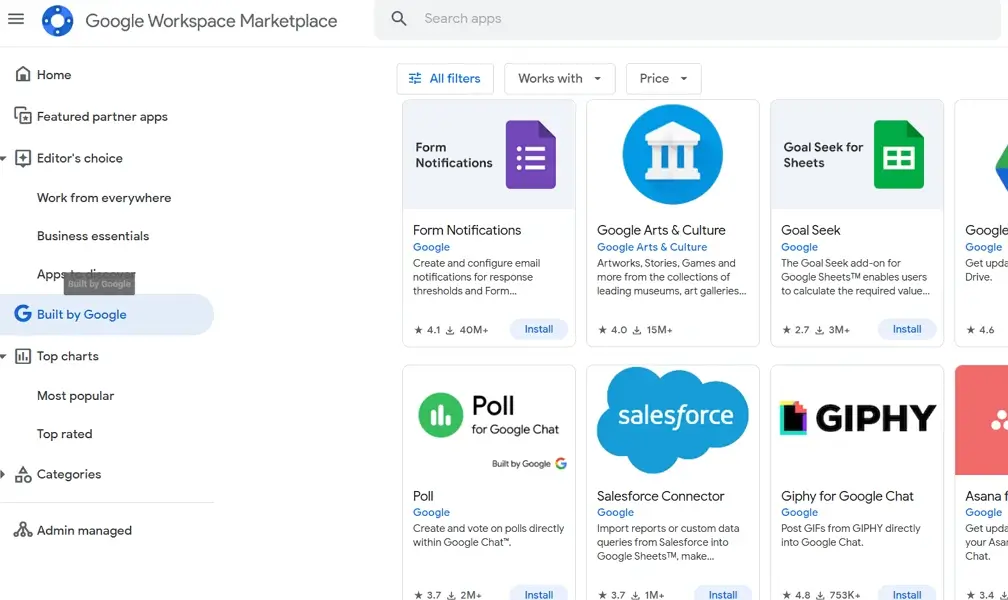
Task: Open the Form Notifications title
Action: pos(467,230)
